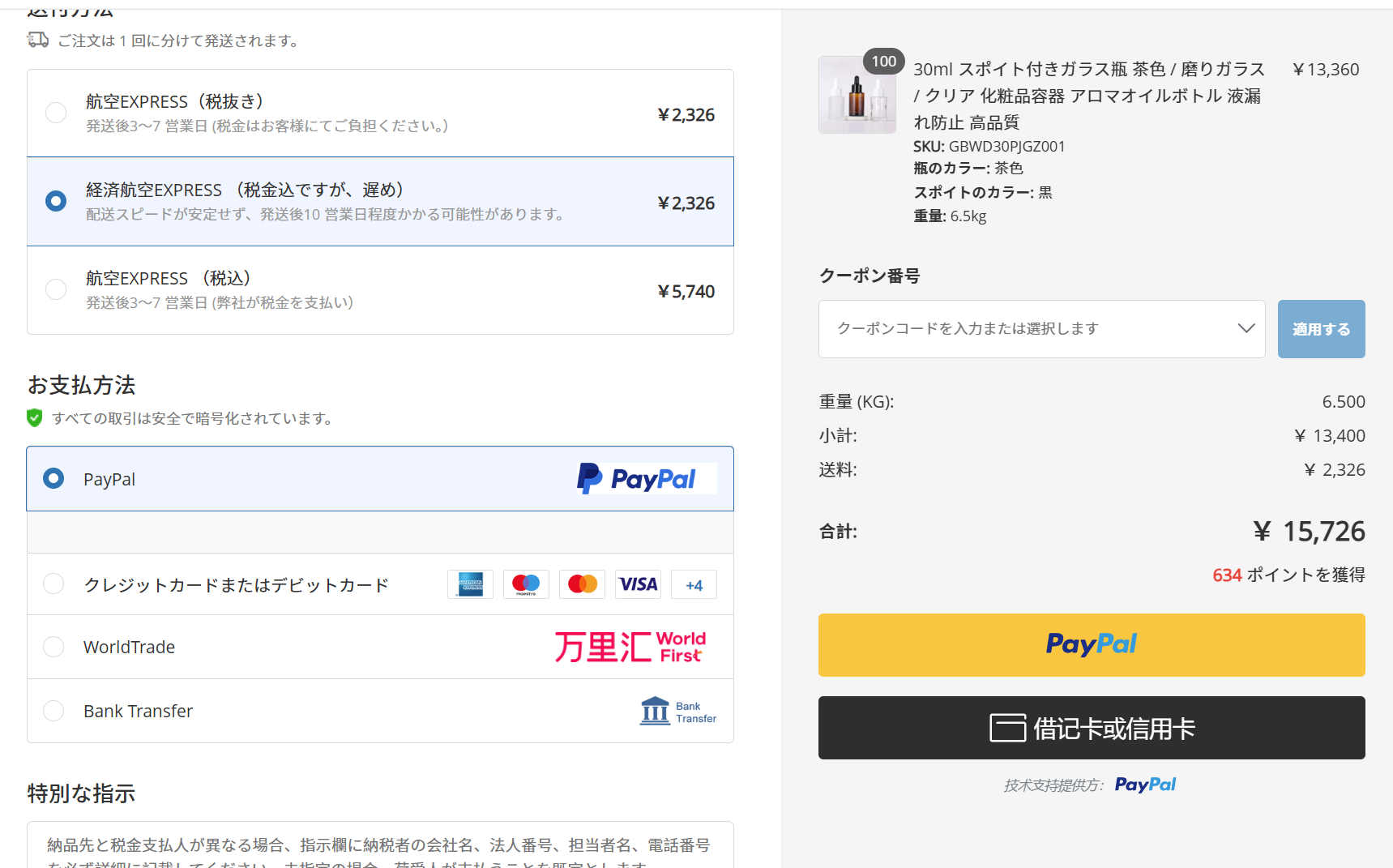This screenshot has width=1393, height=868.
Task: Choose Bank Transfer payment radio button
Action: (53, 711)
